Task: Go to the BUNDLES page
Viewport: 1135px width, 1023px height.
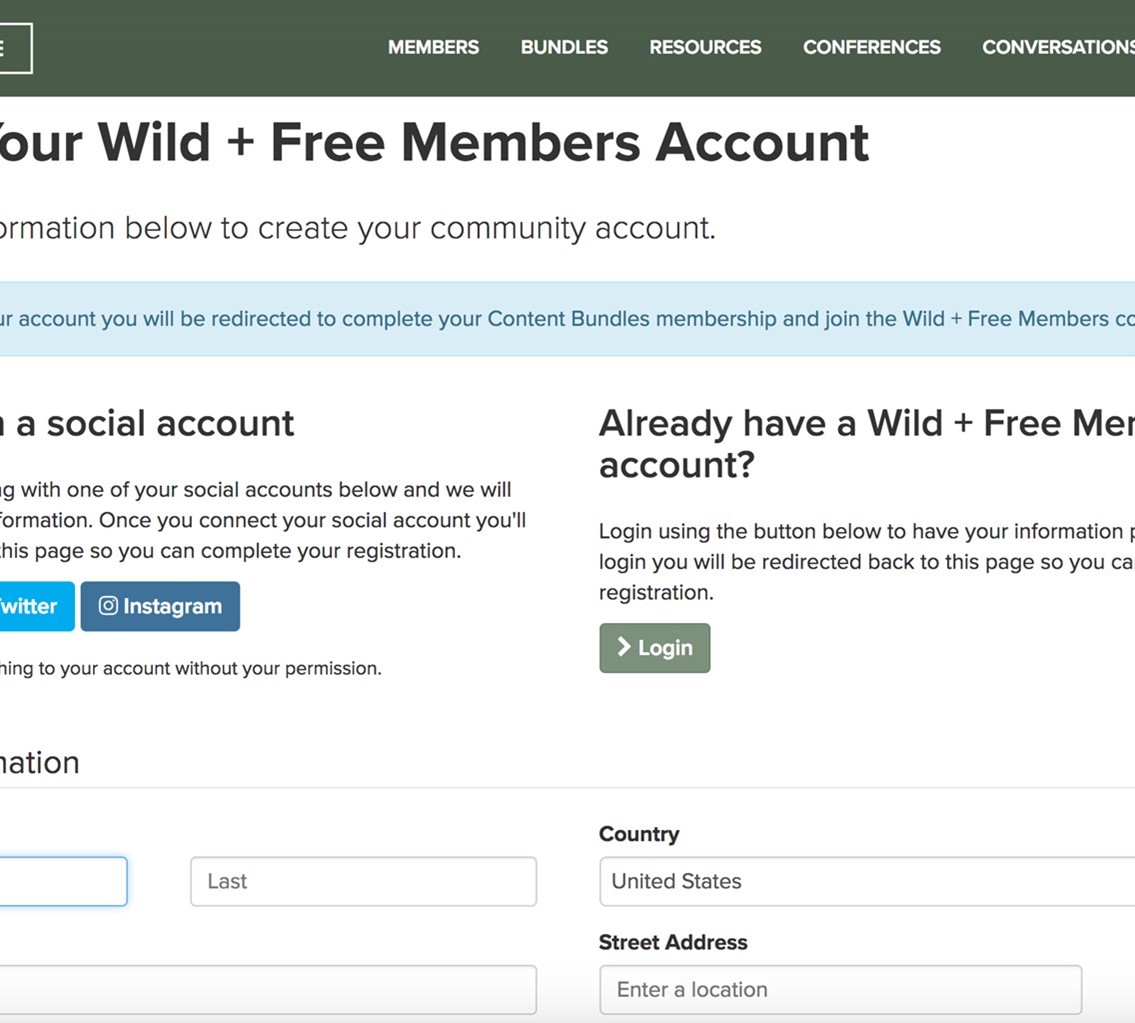Action: tap(564, 47)
